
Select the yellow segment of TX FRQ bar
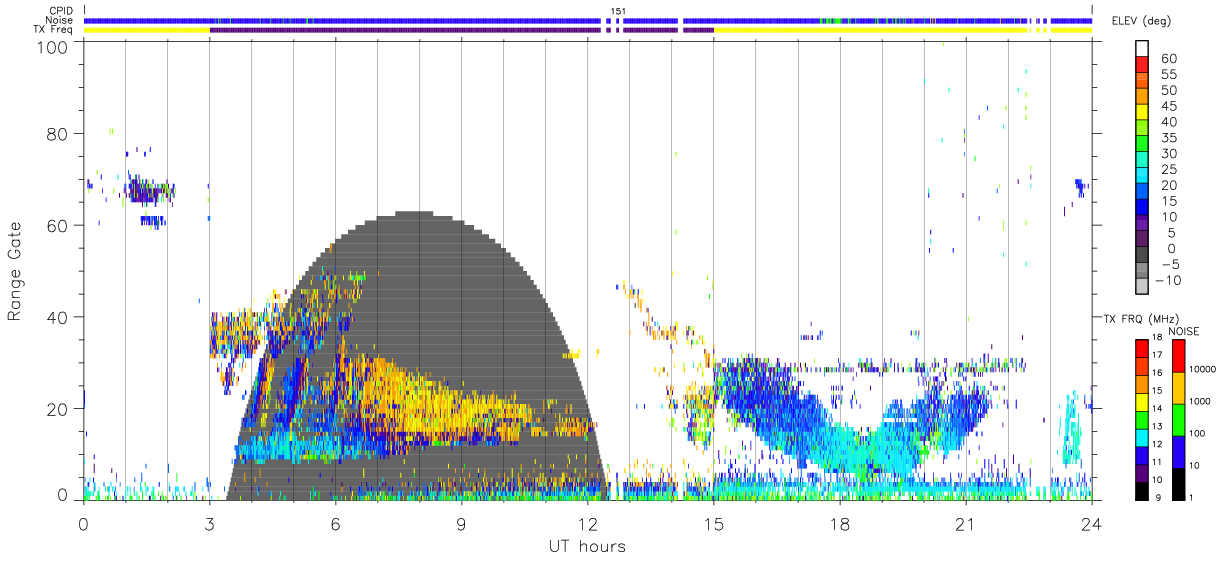1141,401
